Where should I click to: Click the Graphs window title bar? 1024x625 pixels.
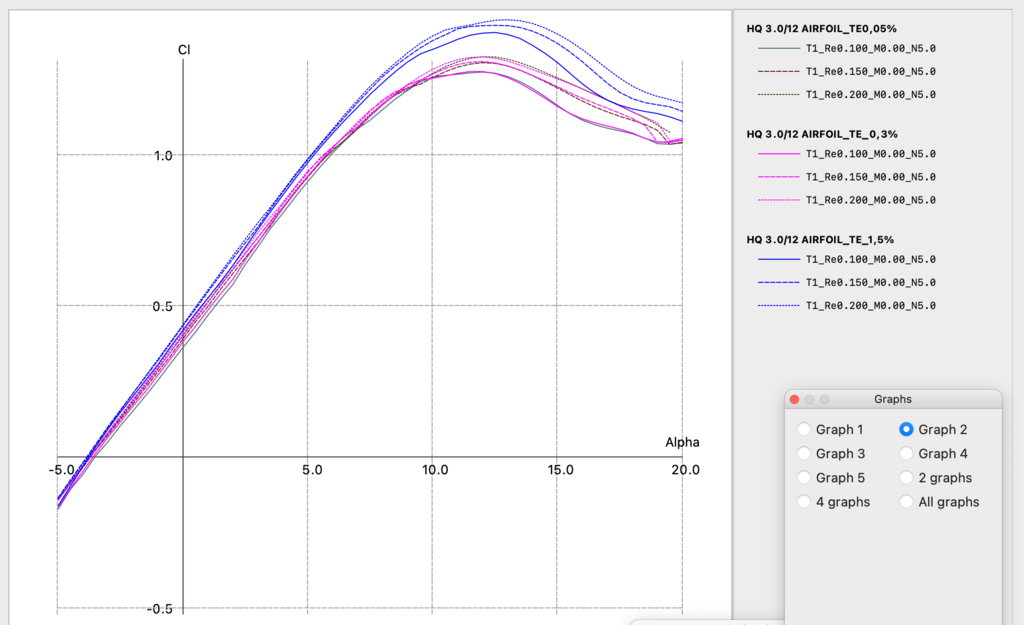coord(892,399)
